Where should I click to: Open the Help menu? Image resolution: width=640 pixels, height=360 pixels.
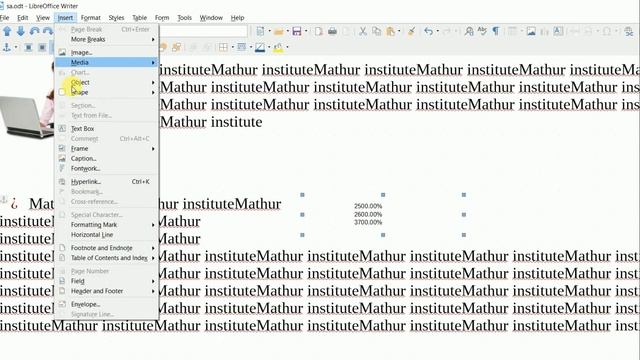tap(238, 18)
